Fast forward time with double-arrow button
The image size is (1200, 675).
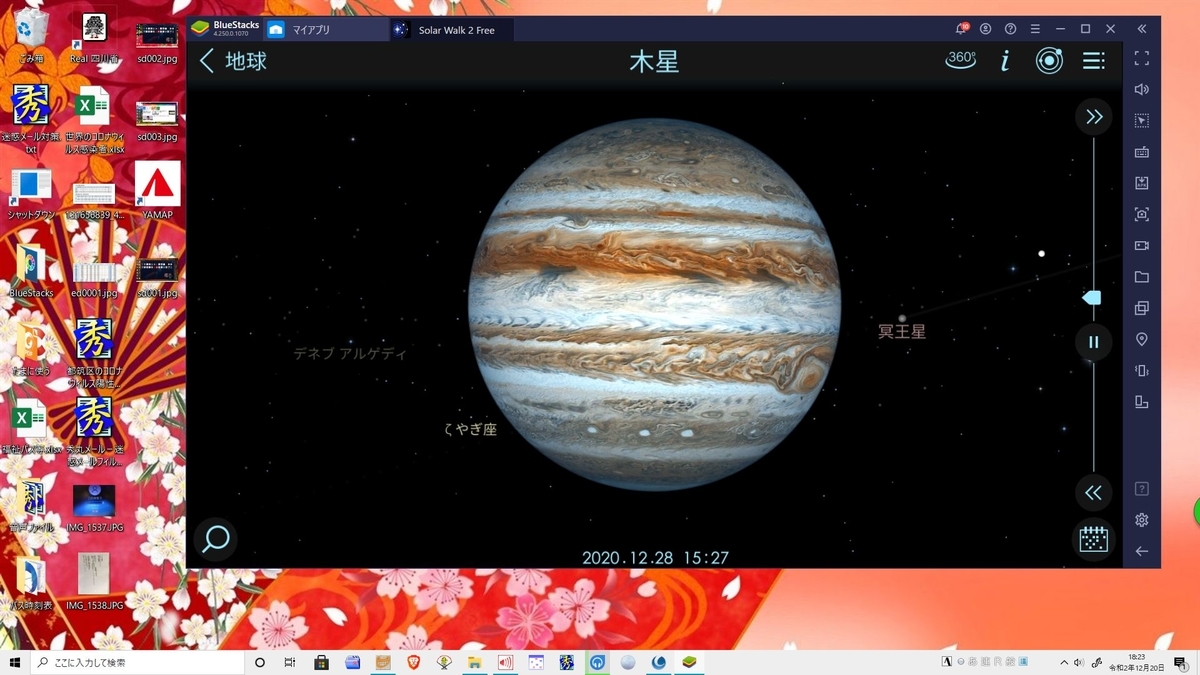click(x=1094, y=117)
